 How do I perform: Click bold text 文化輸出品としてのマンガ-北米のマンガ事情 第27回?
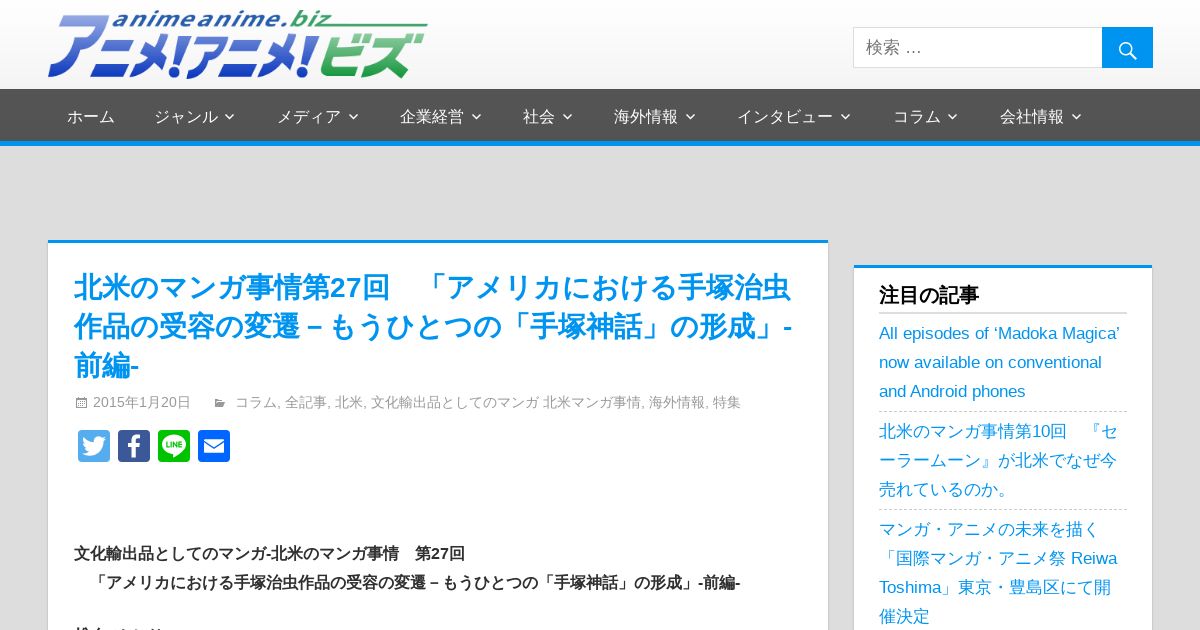[x=270, y=554]
